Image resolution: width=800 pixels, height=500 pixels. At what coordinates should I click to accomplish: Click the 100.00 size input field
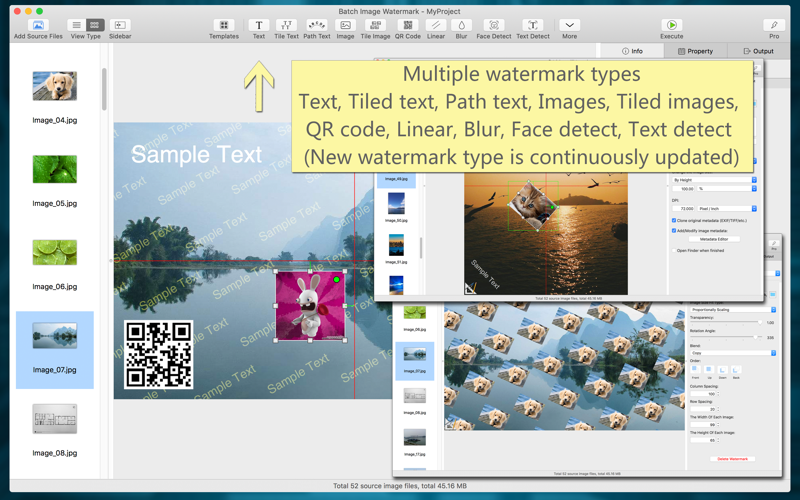(684, 189)
